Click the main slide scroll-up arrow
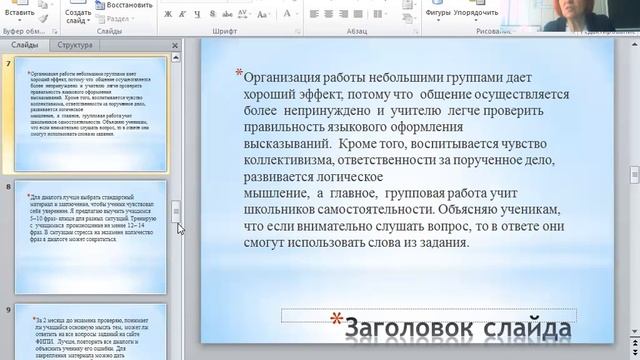 tap(635, 44)
